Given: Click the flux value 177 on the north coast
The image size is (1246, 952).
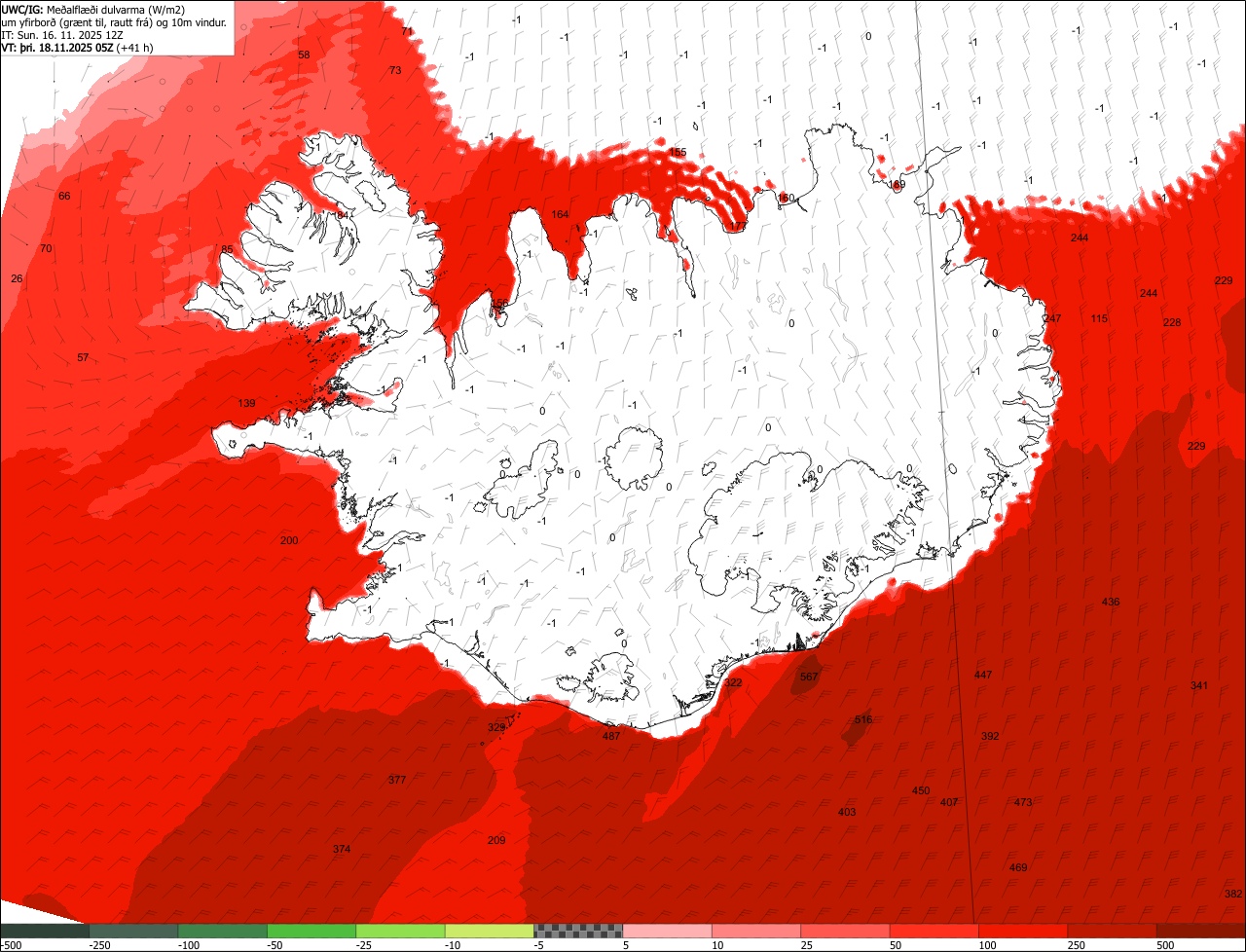Looking at the screenshot, I should click(739, 226).
